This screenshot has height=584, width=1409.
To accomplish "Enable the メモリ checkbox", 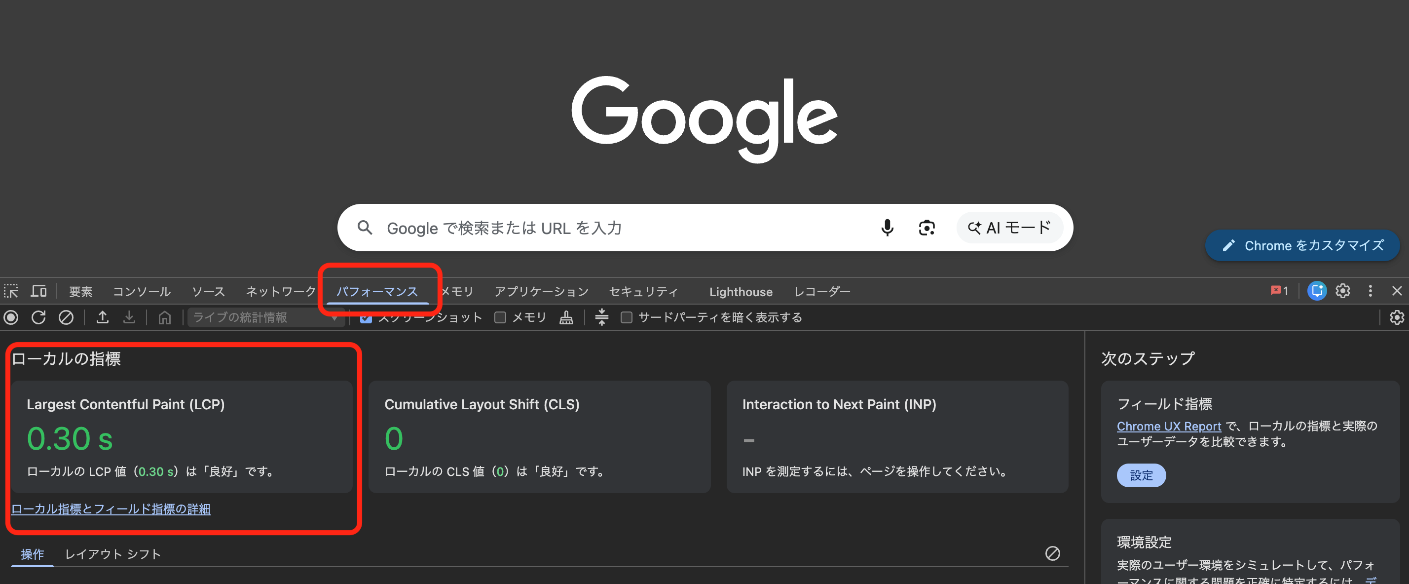I will coord(499,317).
